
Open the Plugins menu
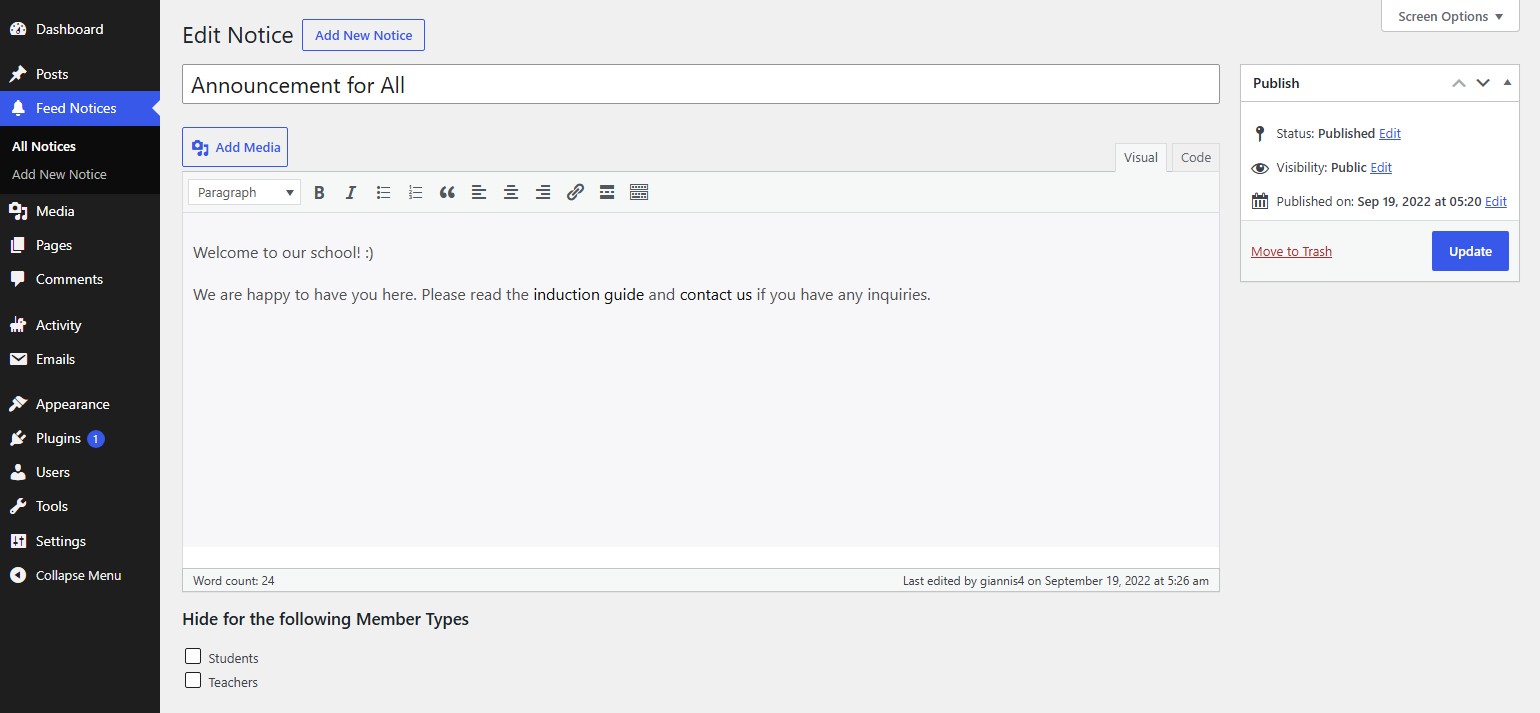(x=80, y=438)
